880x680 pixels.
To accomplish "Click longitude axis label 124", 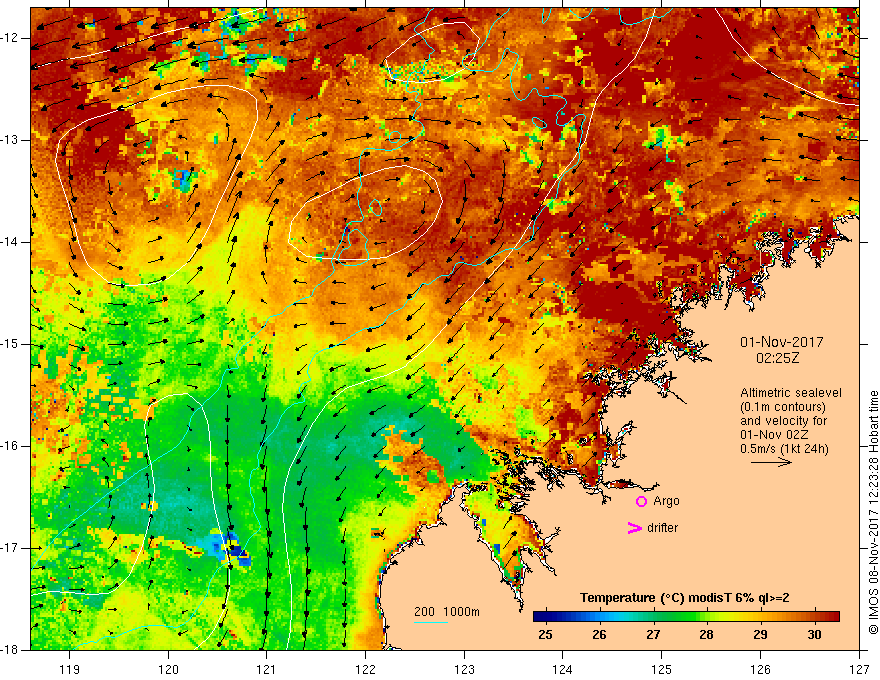I will tap(563, 669).
